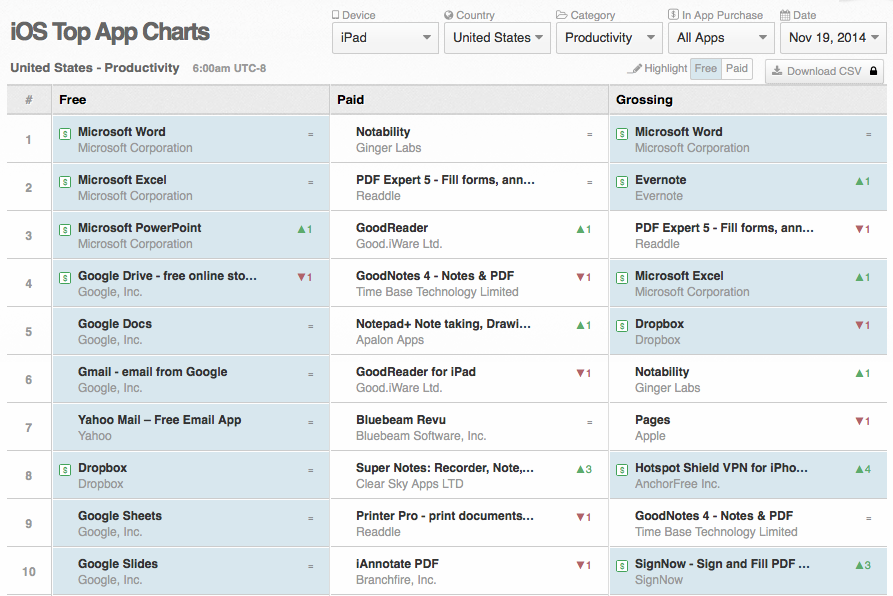Open the Device dropdown showing iPad
Image resolution: width=893 pixels, height=596 pixels.
pyautogui.click(x=385, y=38)
